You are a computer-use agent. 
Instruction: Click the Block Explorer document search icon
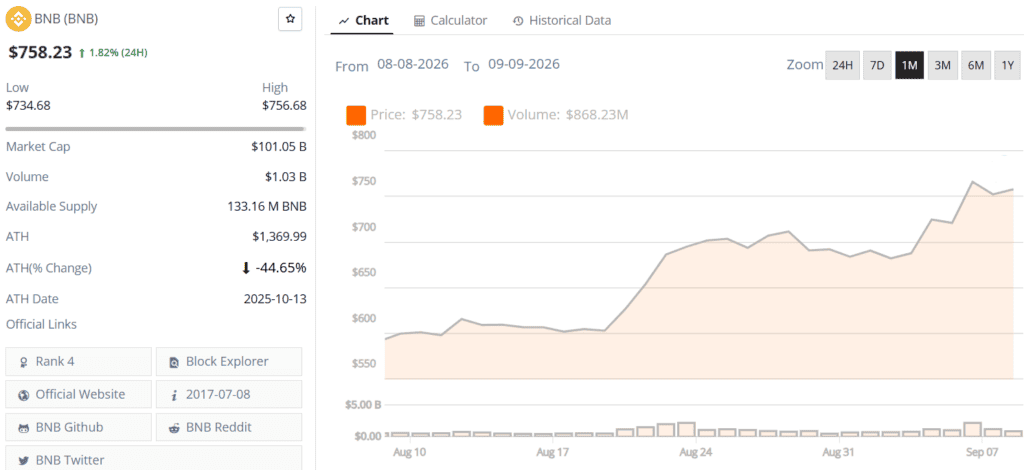174,362
